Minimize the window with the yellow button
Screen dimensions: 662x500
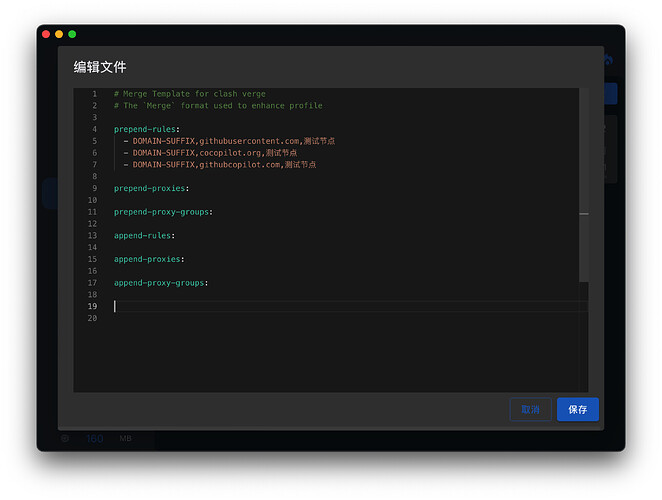[x=59, y=34]
